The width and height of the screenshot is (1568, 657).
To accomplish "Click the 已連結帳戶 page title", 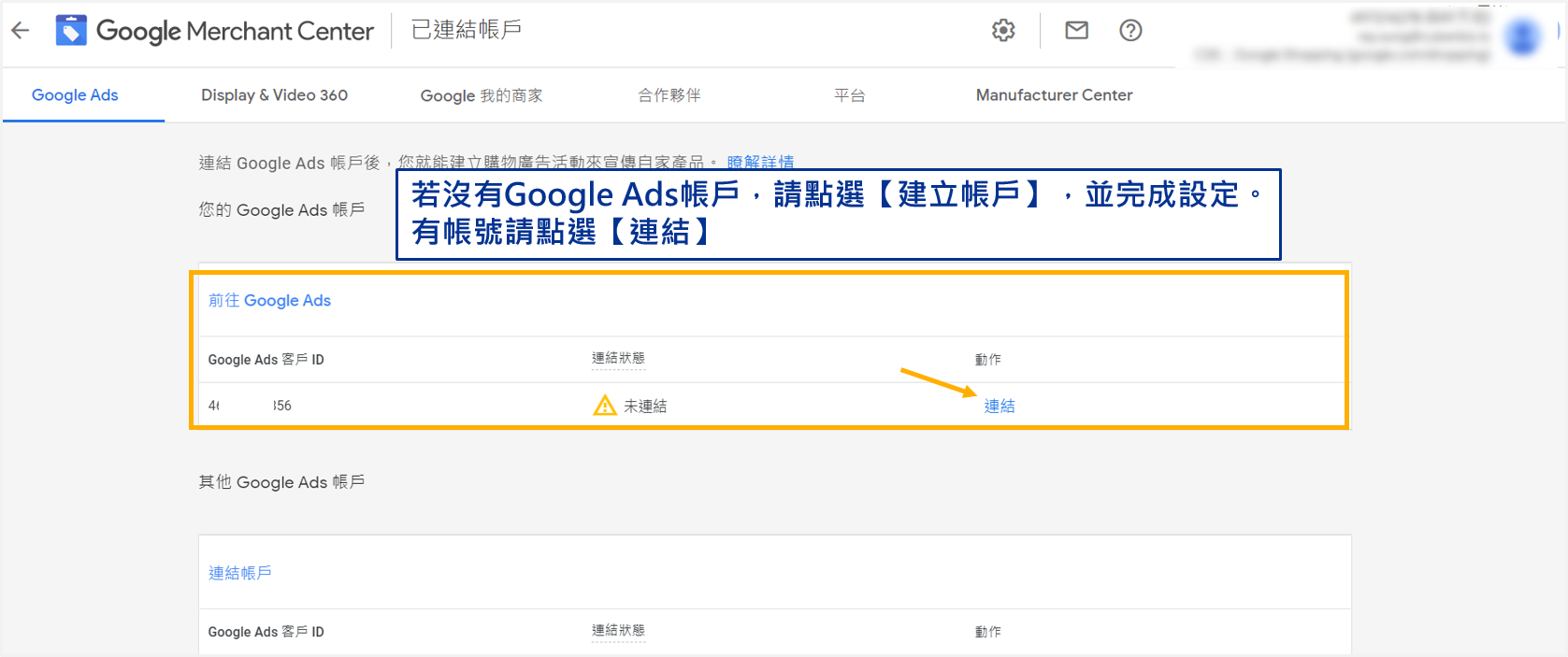I will pos(467,30).
